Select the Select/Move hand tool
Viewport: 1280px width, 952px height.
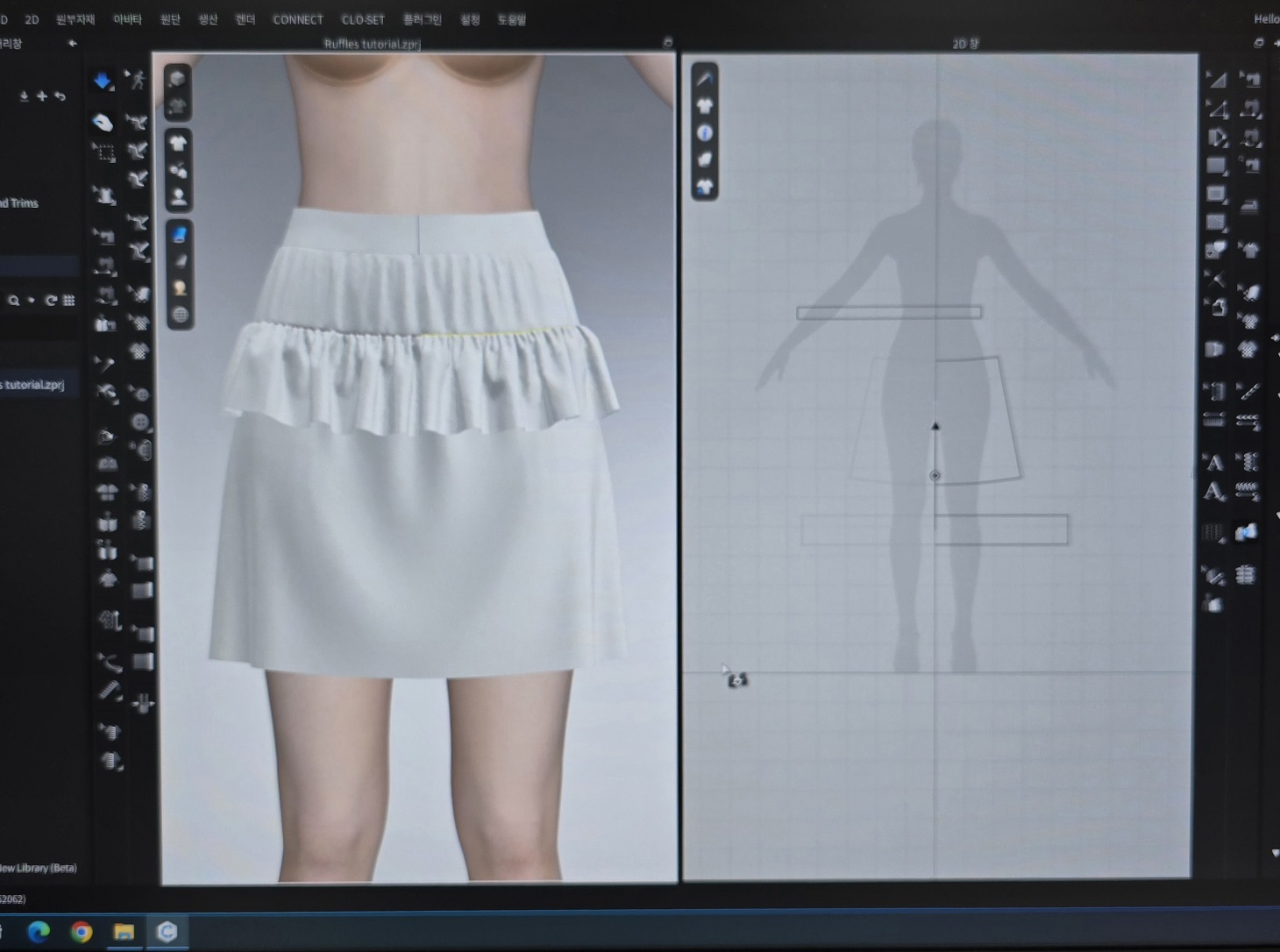pos(103,122)
